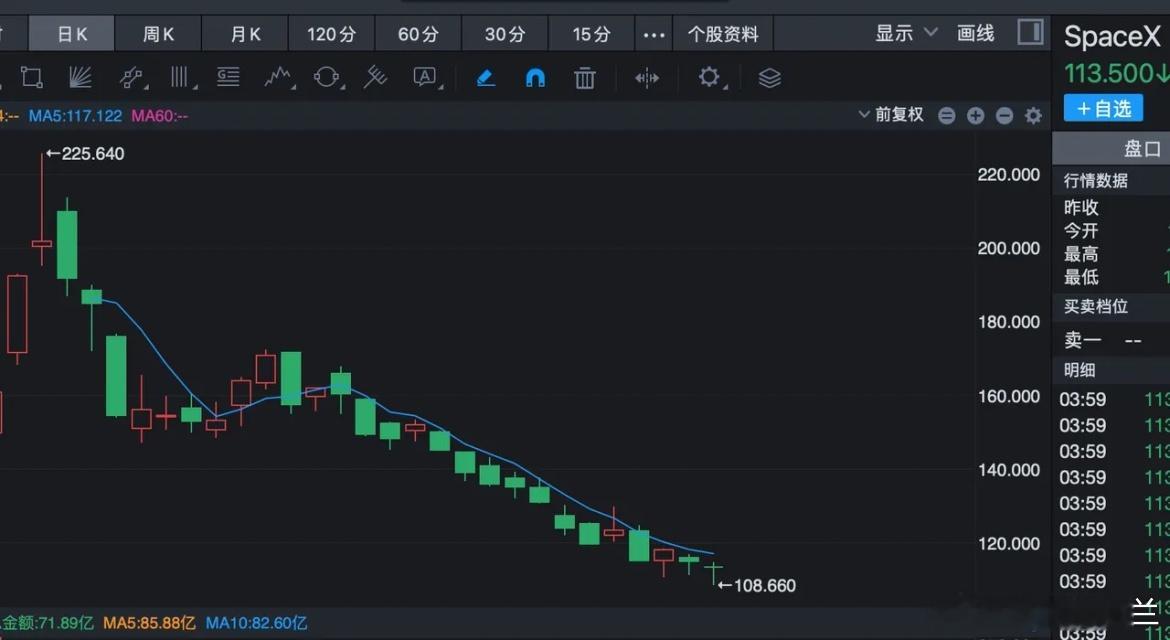Open the 个股资料 stock info tab

click(x=722, y=34)
